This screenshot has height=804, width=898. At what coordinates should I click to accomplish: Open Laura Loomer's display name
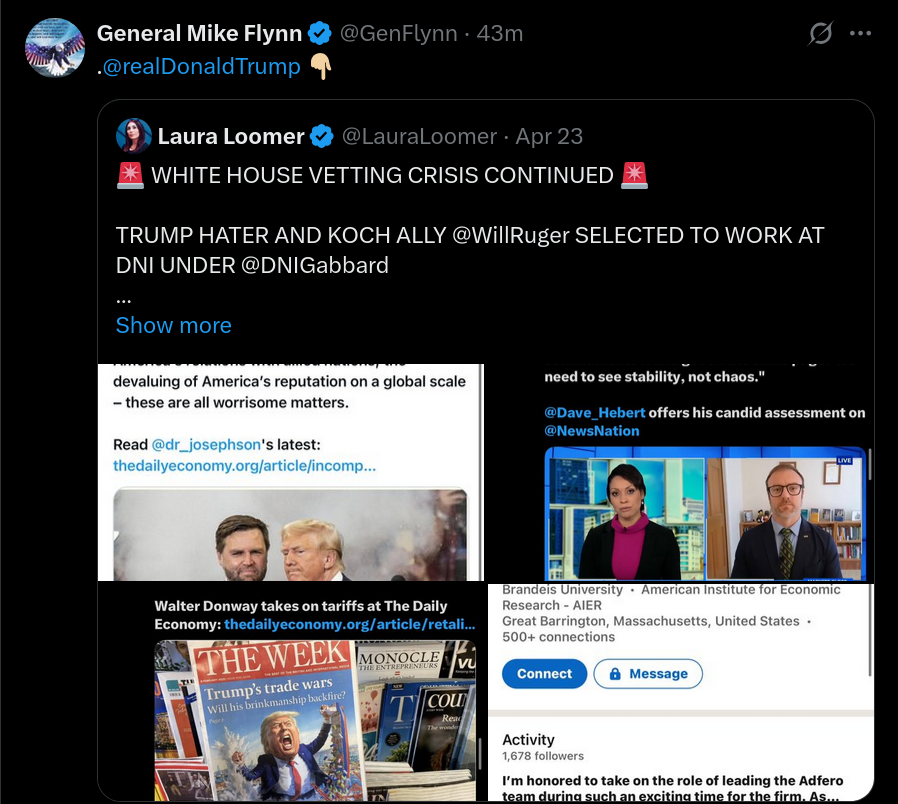(231, 136)
